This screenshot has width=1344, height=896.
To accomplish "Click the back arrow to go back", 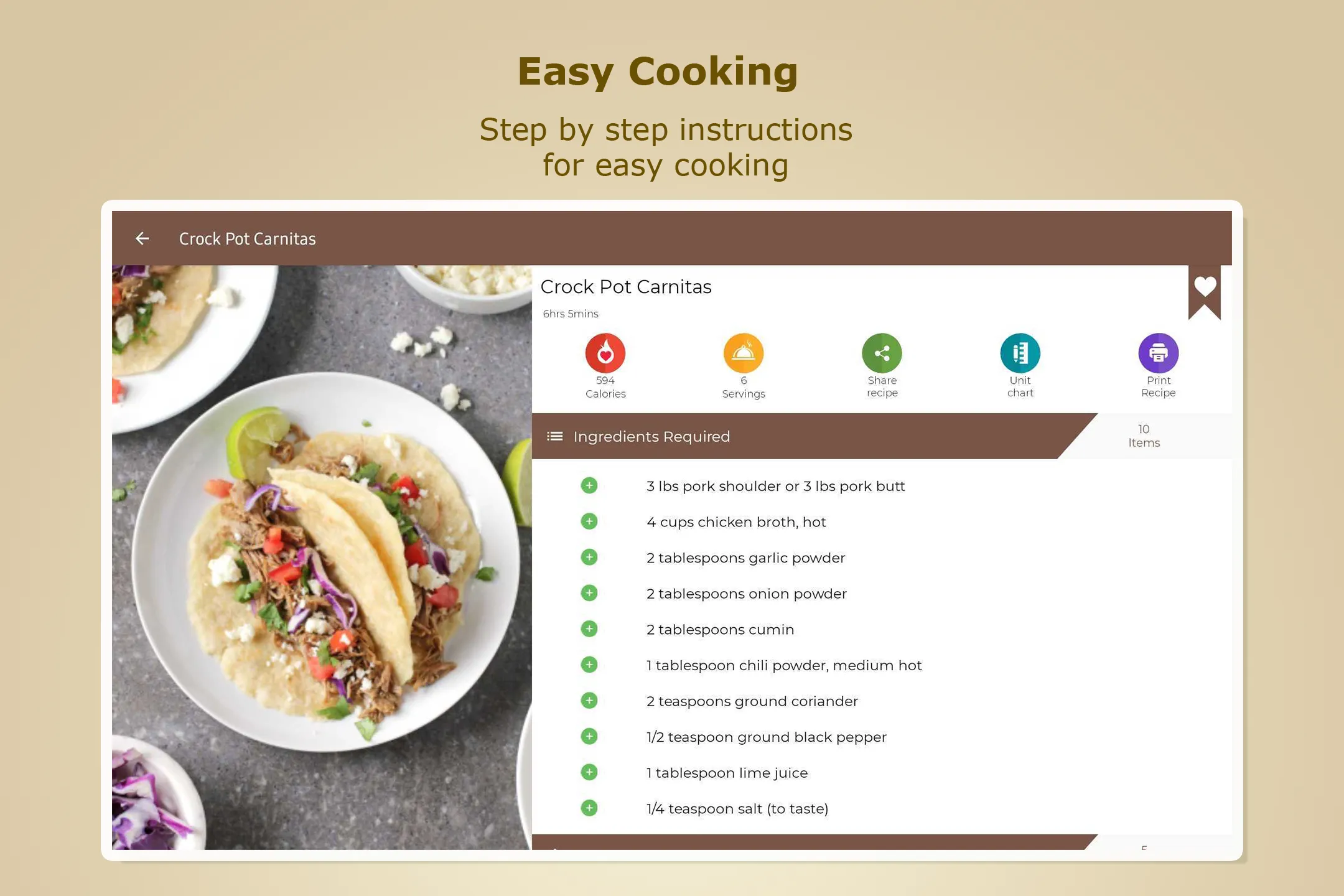I will click(143, 238).
